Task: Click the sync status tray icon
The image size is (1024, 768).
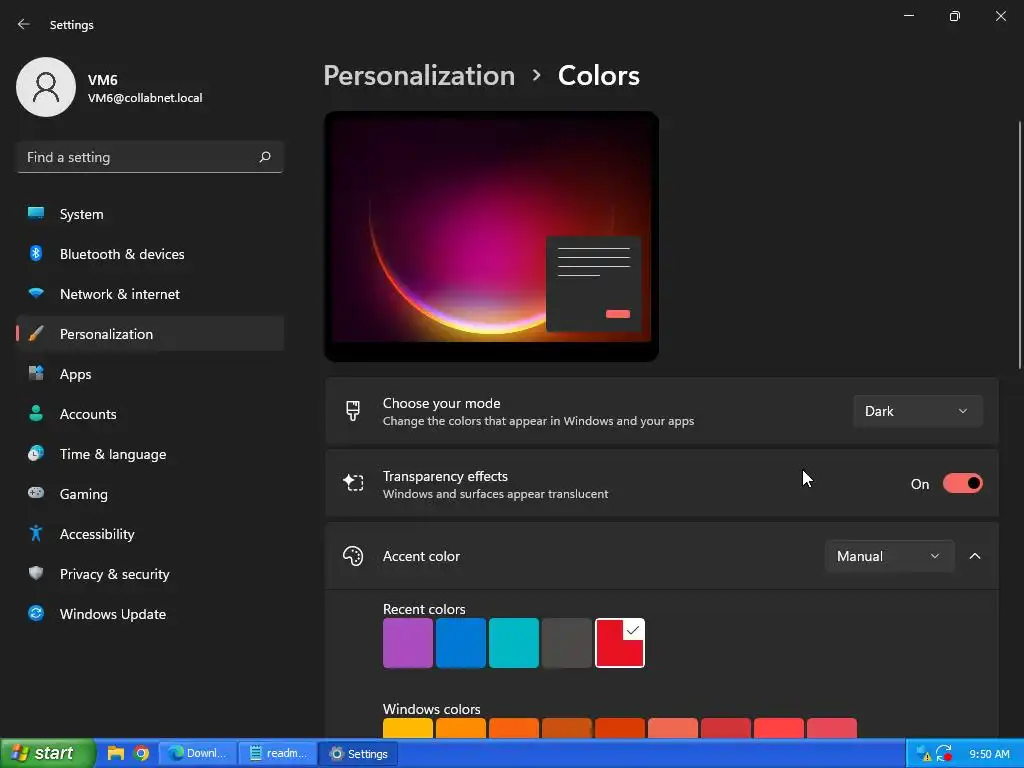Action: [944, 754]
